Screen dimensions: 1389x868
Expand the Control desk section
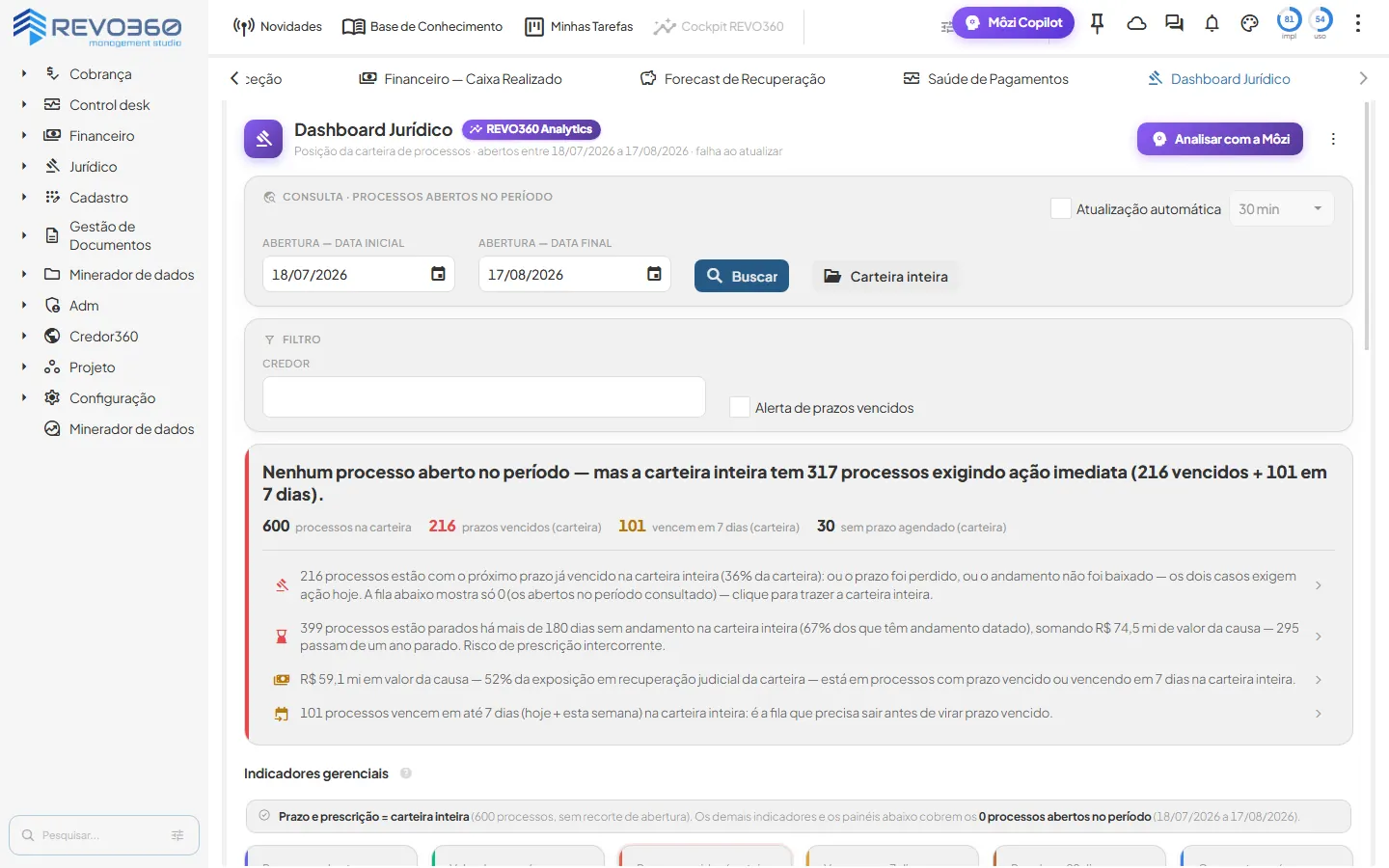tap(24, 105)
